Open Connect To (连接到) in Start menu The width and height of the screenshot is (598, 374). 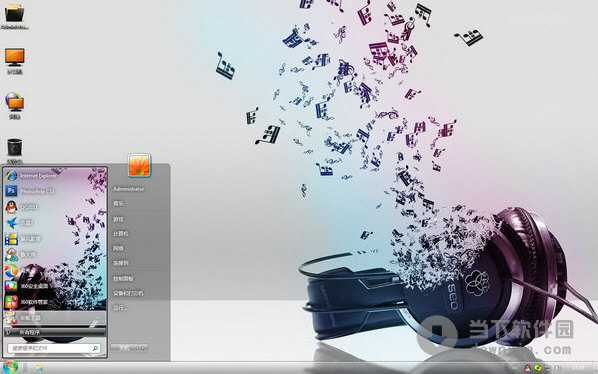(x=121, y=263)
